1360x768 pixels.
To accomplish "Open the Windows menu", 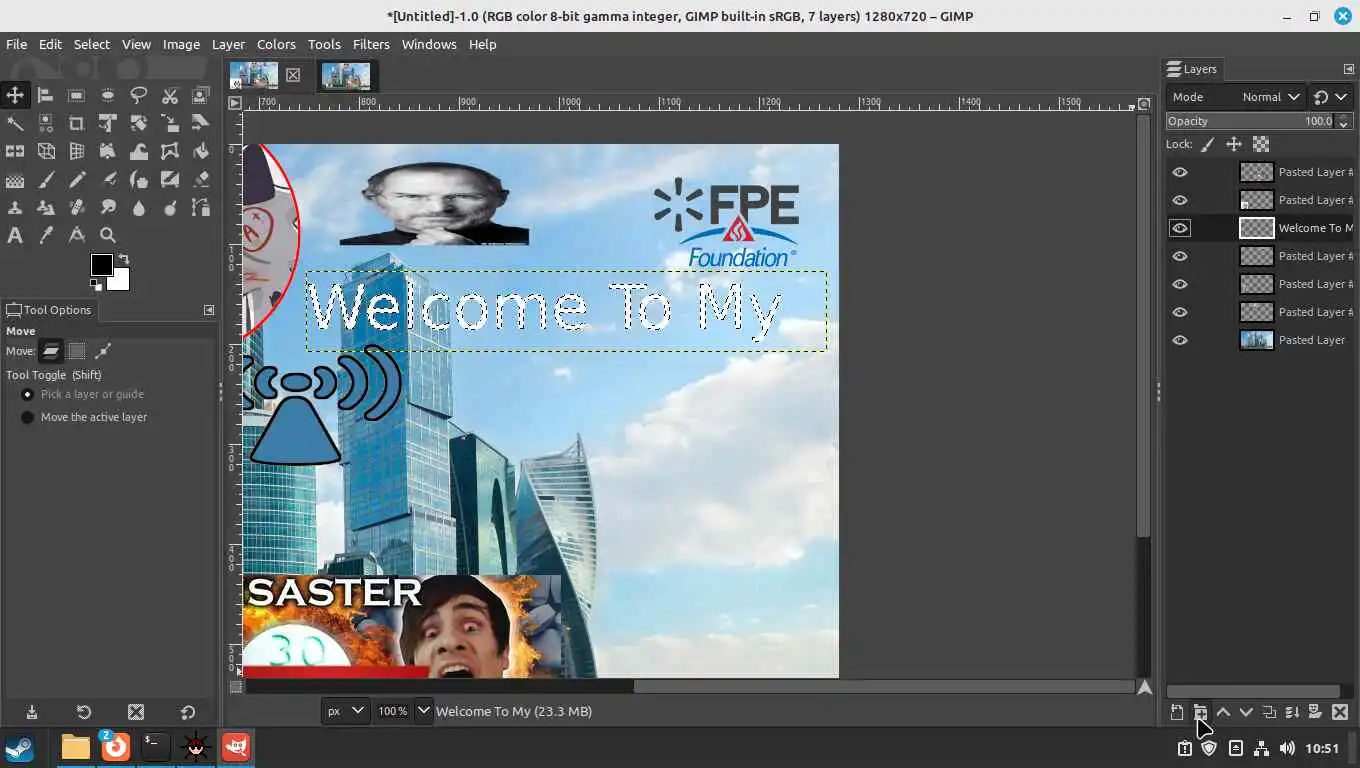I will (429, 44).
